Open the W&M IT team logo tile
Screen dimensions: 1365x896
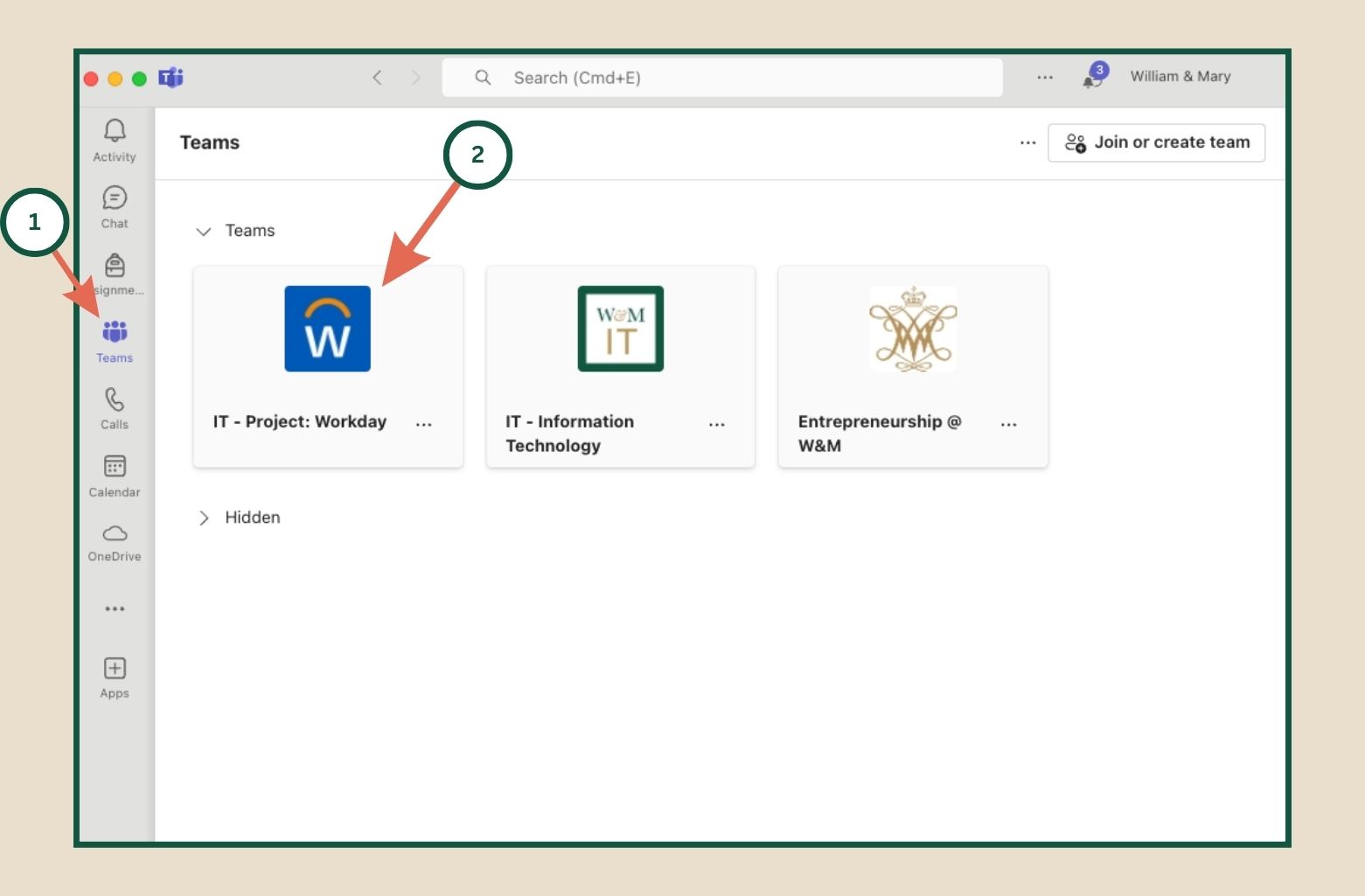(620, 330)
